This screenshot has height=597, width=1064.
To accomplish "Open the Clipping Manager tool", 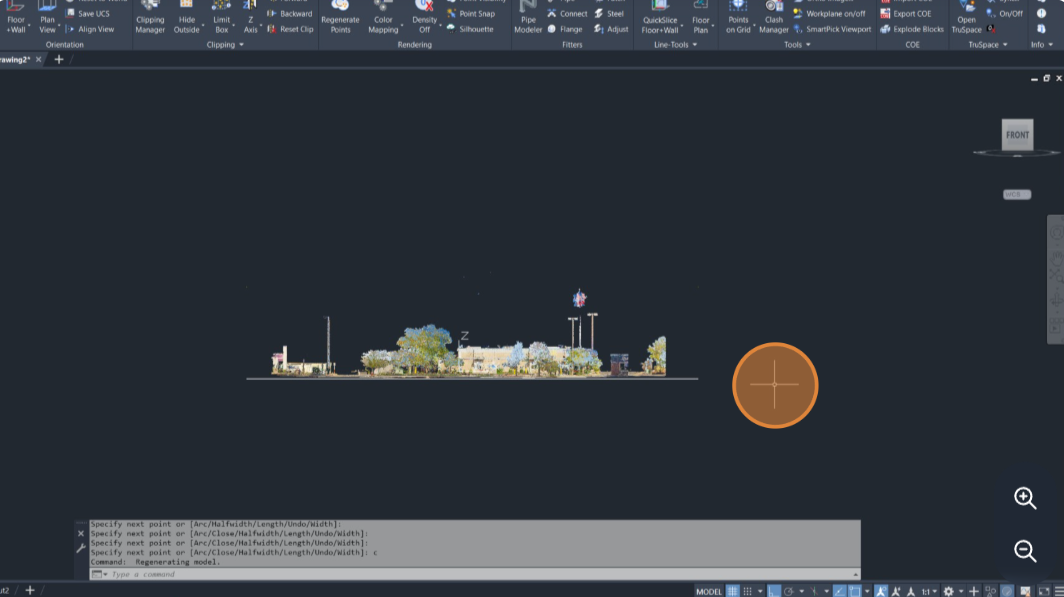I will coord(150,18).
